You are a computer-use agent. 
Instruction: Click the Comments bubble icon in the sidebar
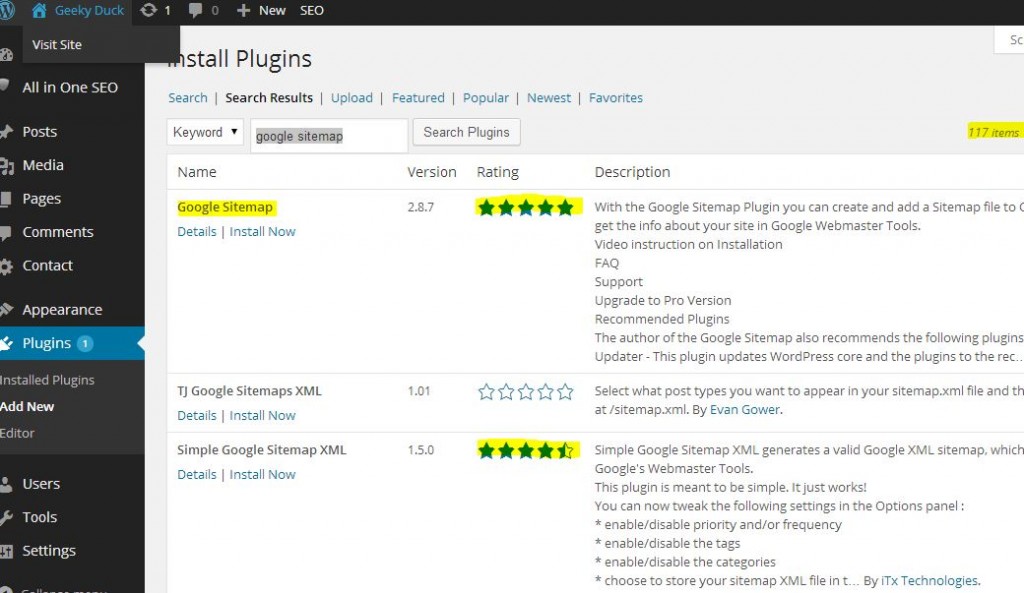coord(6,232)
